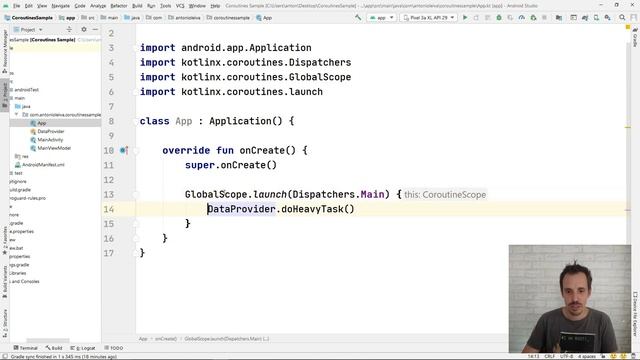
Task: Click Apply Changes icon next to Run
Action: [476, 18]
